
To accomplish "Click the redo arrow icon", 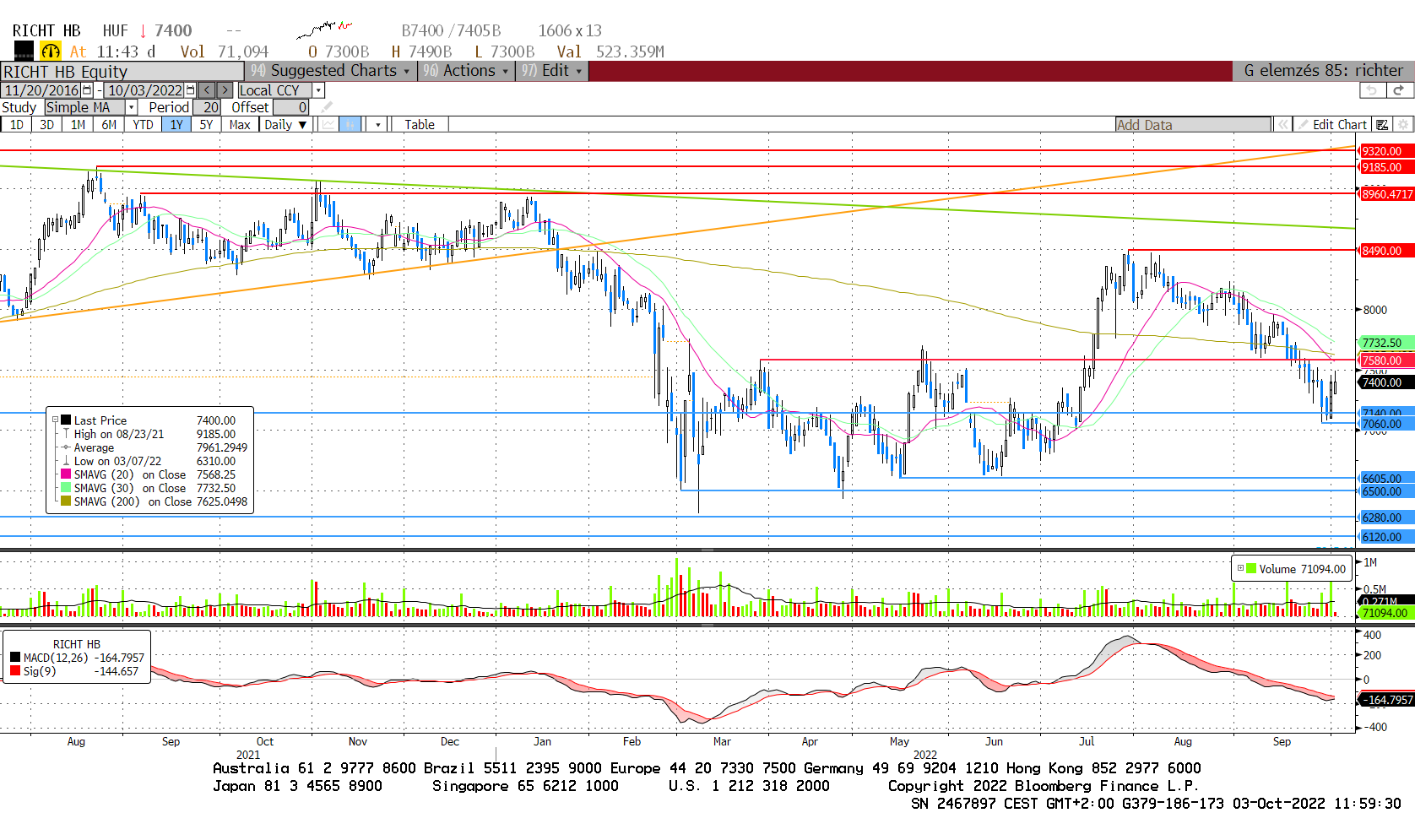I will click(1399, 90).
